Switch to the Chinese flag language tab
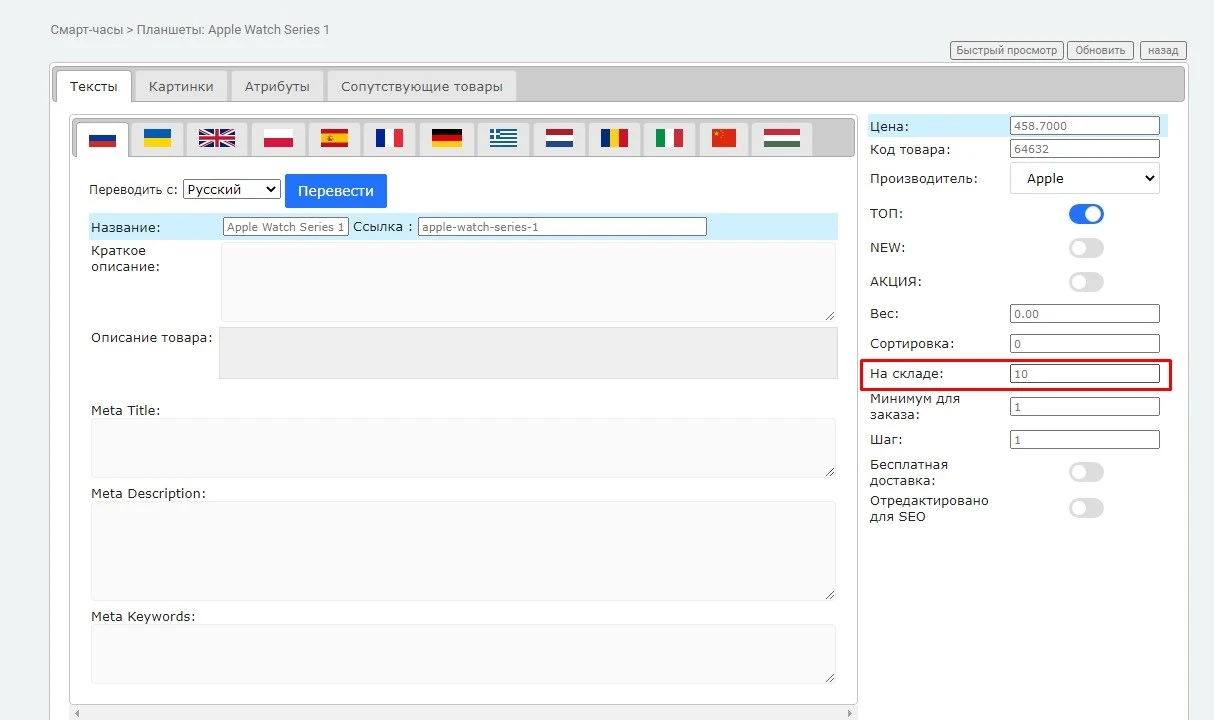This screenshot has width=1214, height=720. [x=724, y=138]
